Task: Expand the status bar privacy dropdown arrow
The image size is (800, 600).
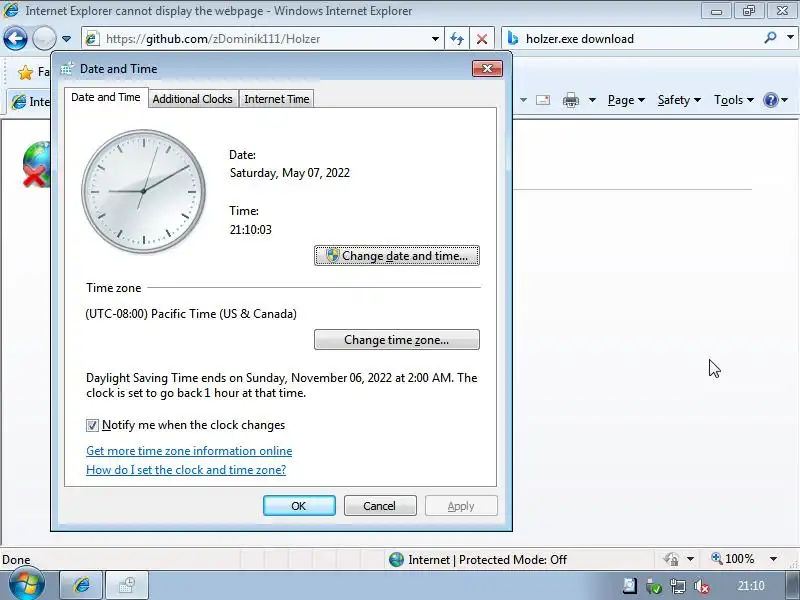Action: click(690, 559)
